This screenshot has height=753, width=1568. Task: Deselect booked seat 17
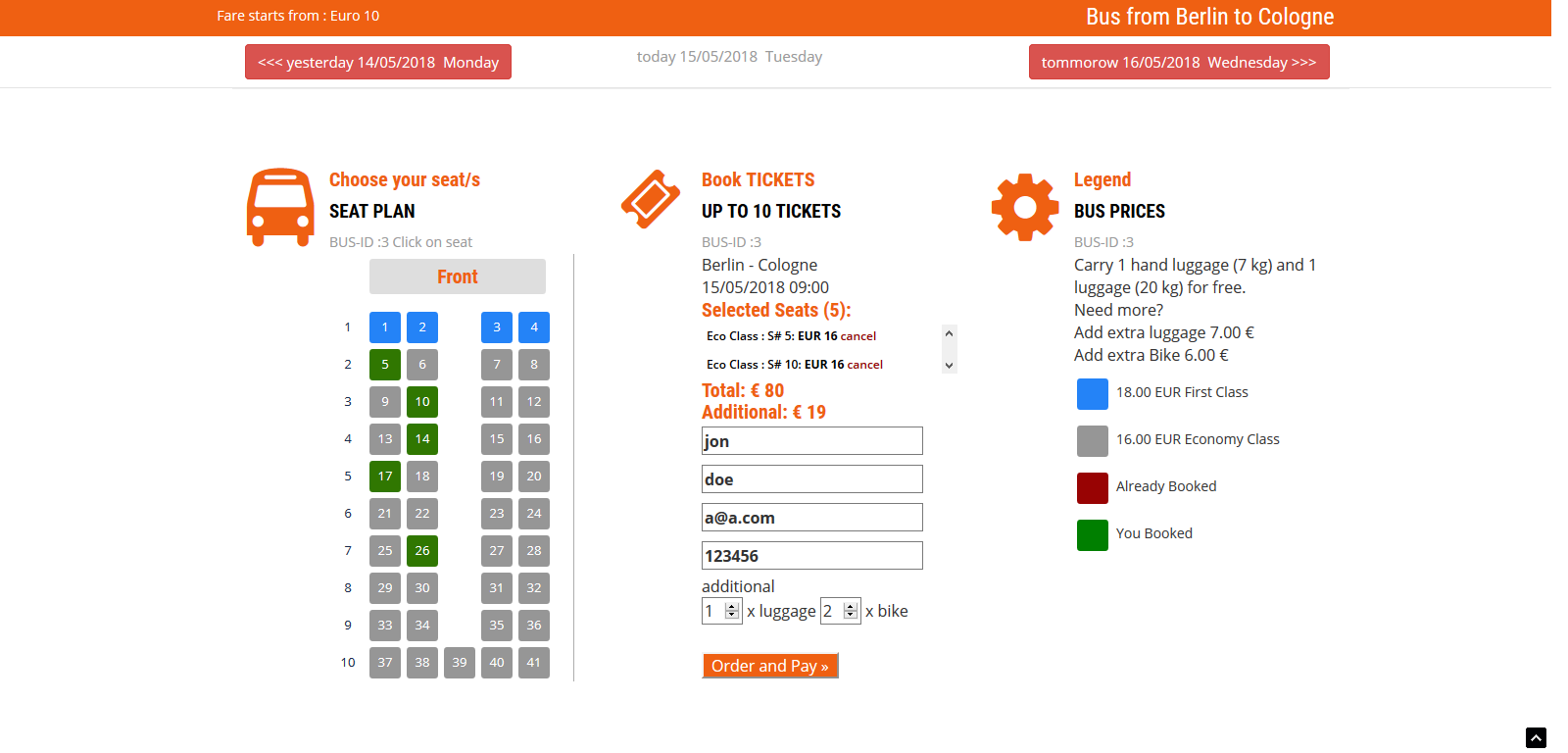click(385, 477)
